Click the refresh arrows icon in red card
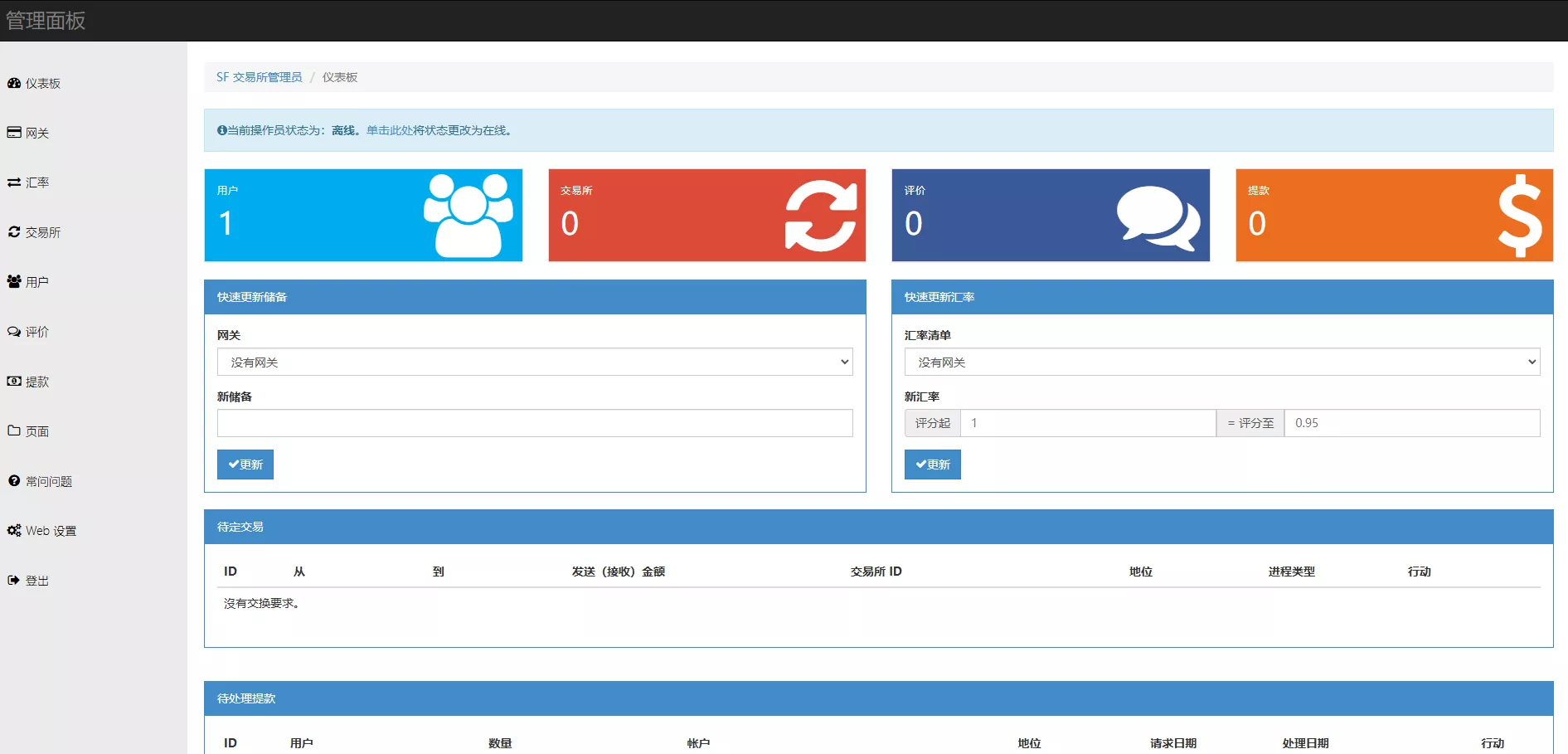This screenshot has width=1568, height=754. (x=820, y=216)
